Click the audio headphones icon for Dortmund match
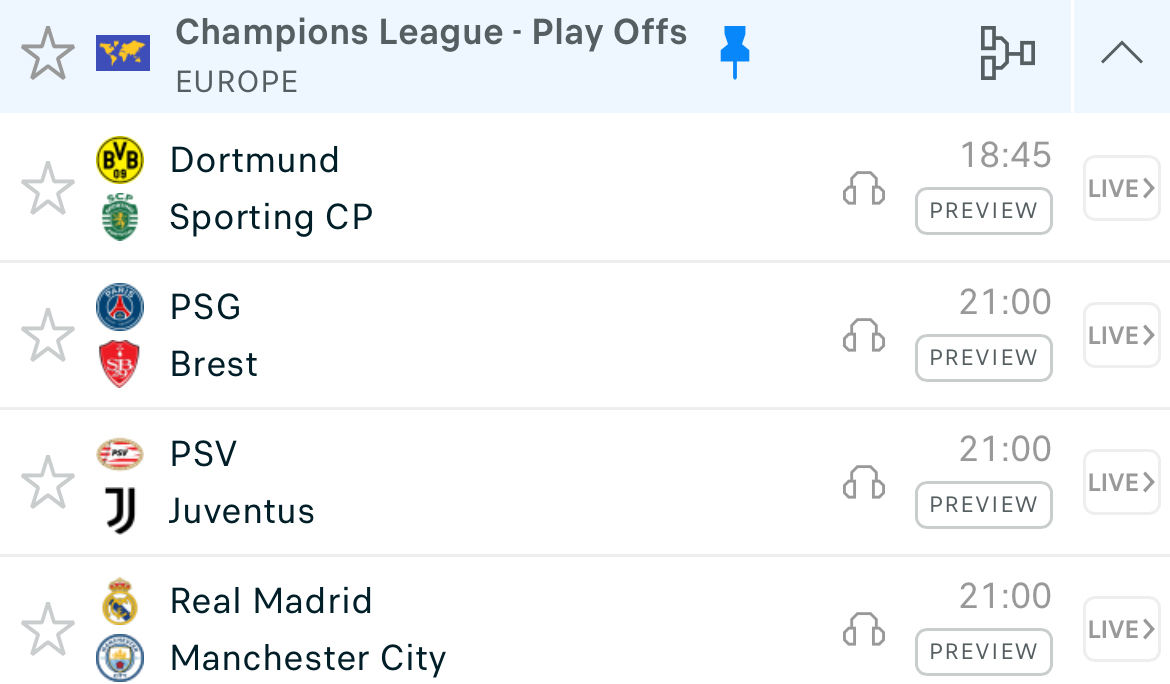The height and width of the screenshot is (684, 1170). click(864, 188)
